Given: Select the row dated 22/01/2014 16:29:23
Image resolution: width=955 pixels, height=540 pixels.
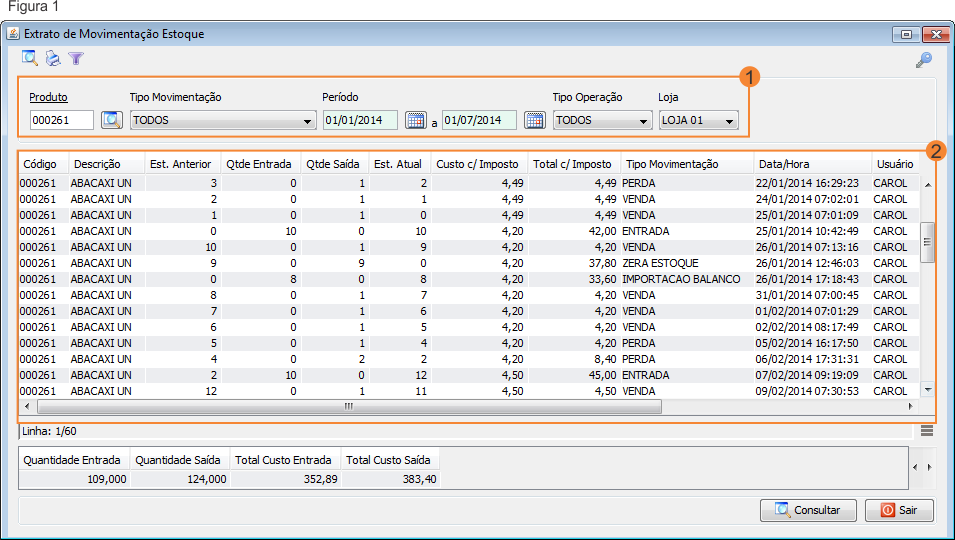Looking at the screenshot, I should click(469, 183).
